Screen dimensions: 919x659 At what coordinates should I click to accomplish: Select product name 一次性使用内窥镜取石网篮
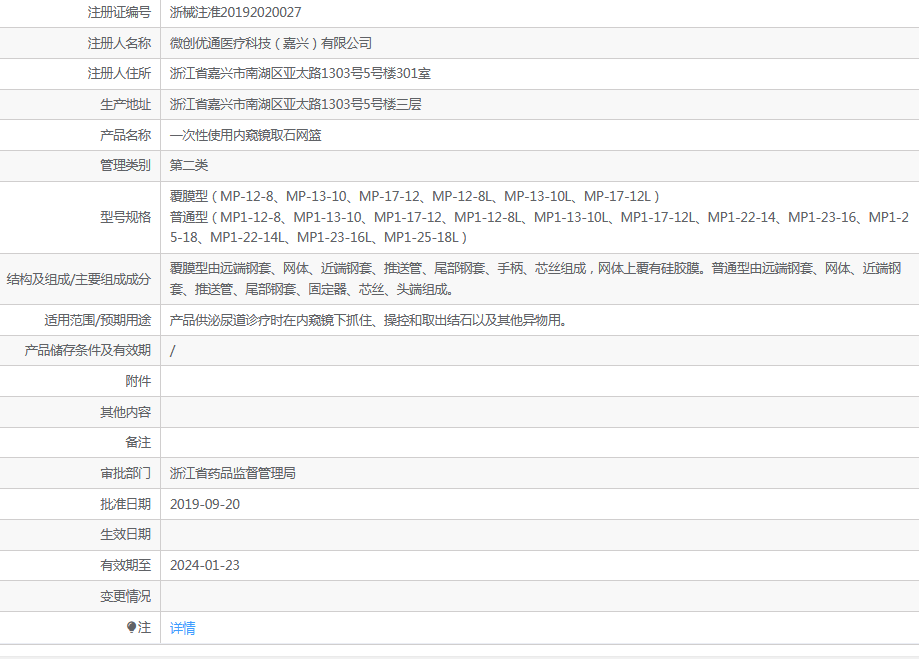click(x=246, y=135)
